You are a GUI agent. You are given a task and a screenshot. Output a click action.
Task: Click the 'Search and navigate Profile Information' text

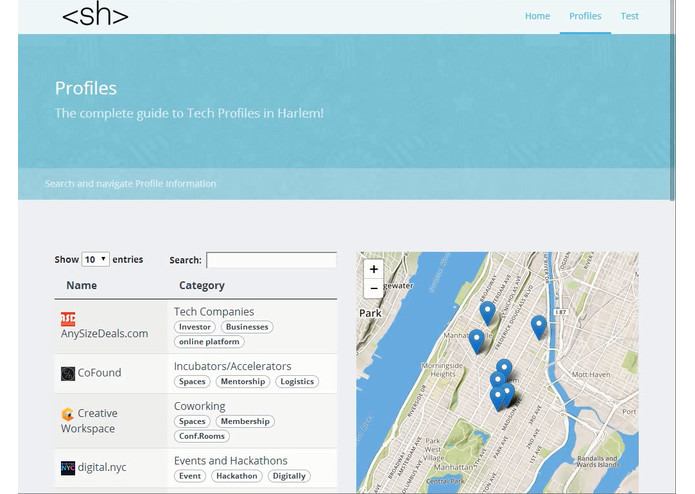click(x=130, y=183)
